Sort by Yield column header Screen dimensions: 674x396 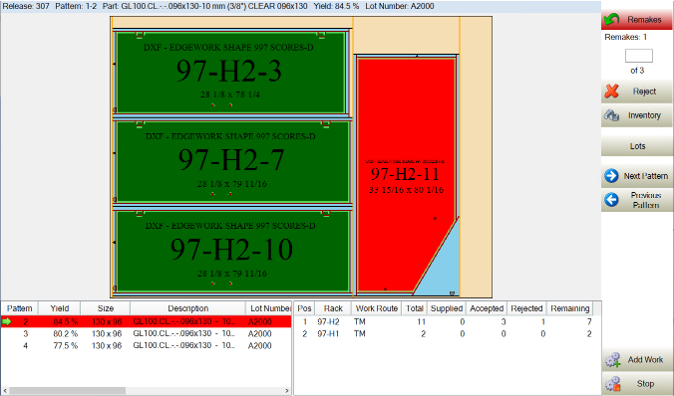[x=59, y=308]
